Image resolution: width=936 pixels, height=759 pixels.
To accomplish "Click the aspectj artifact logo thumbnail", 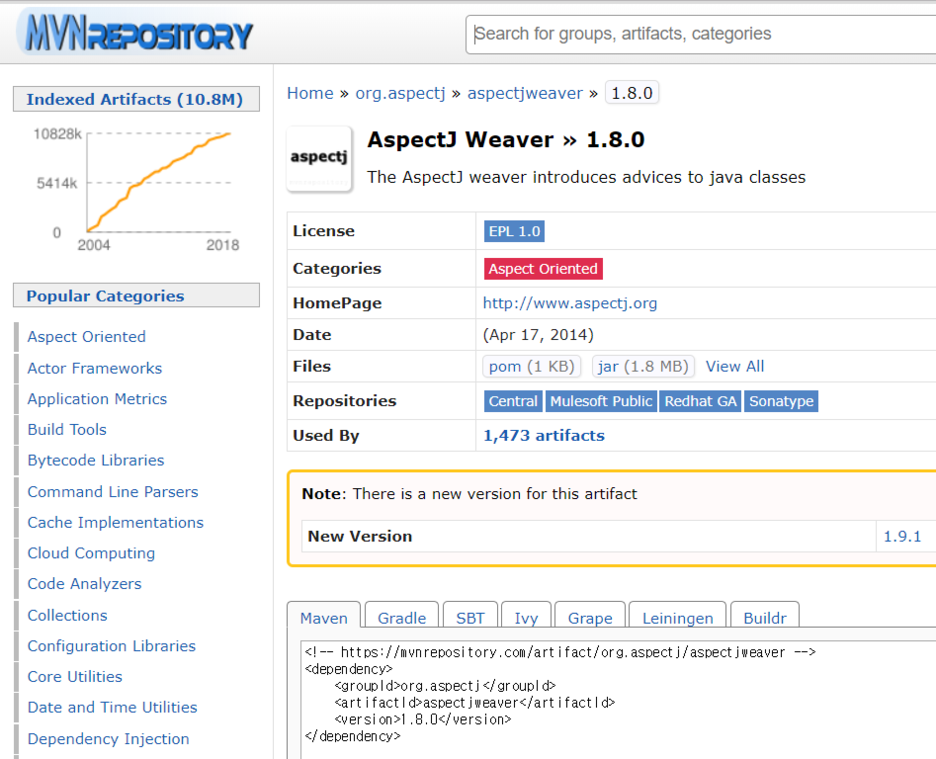I will (x=319, y=159).
